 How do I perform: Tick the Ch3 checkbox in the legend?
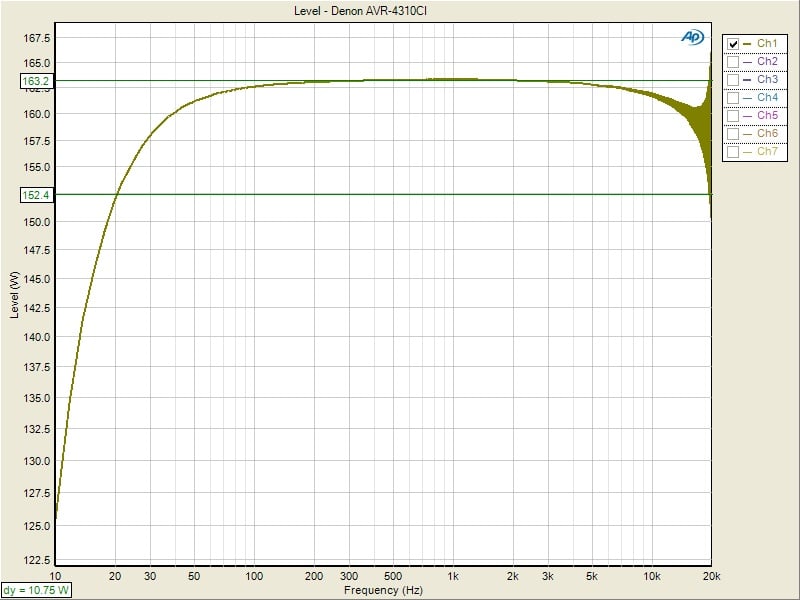click(734, 80)
